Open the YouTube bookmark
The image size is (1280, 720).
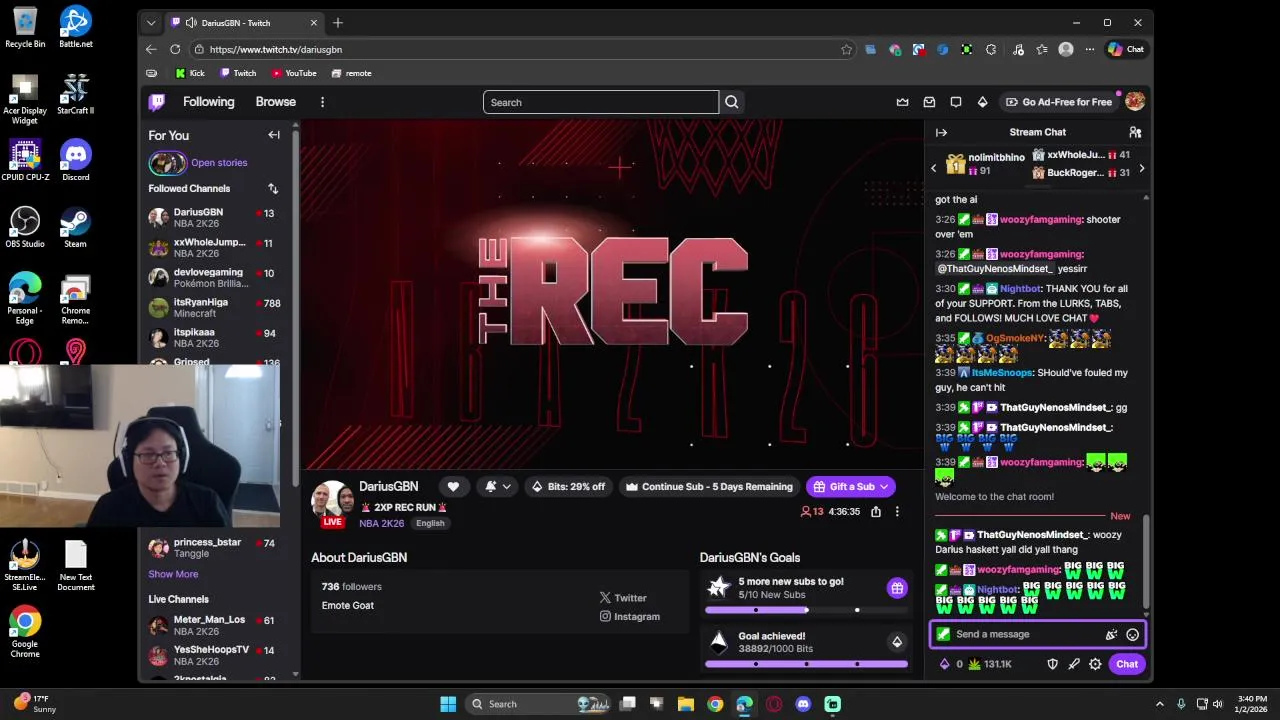click(x=294, y=73)
